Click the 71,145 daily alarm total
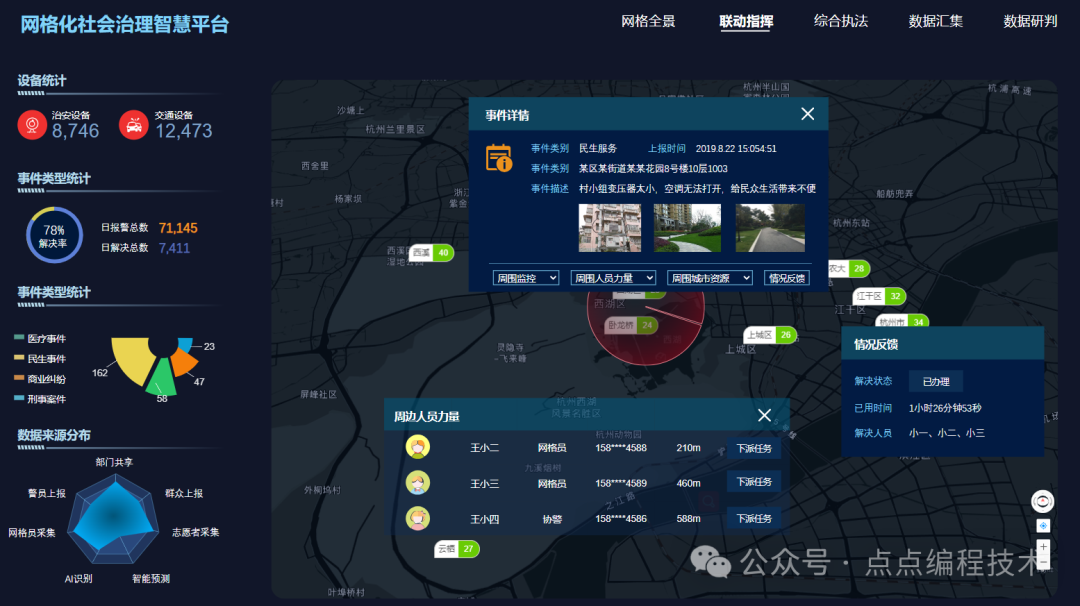This screenshot has width=1080, height=606. [178, 228]
